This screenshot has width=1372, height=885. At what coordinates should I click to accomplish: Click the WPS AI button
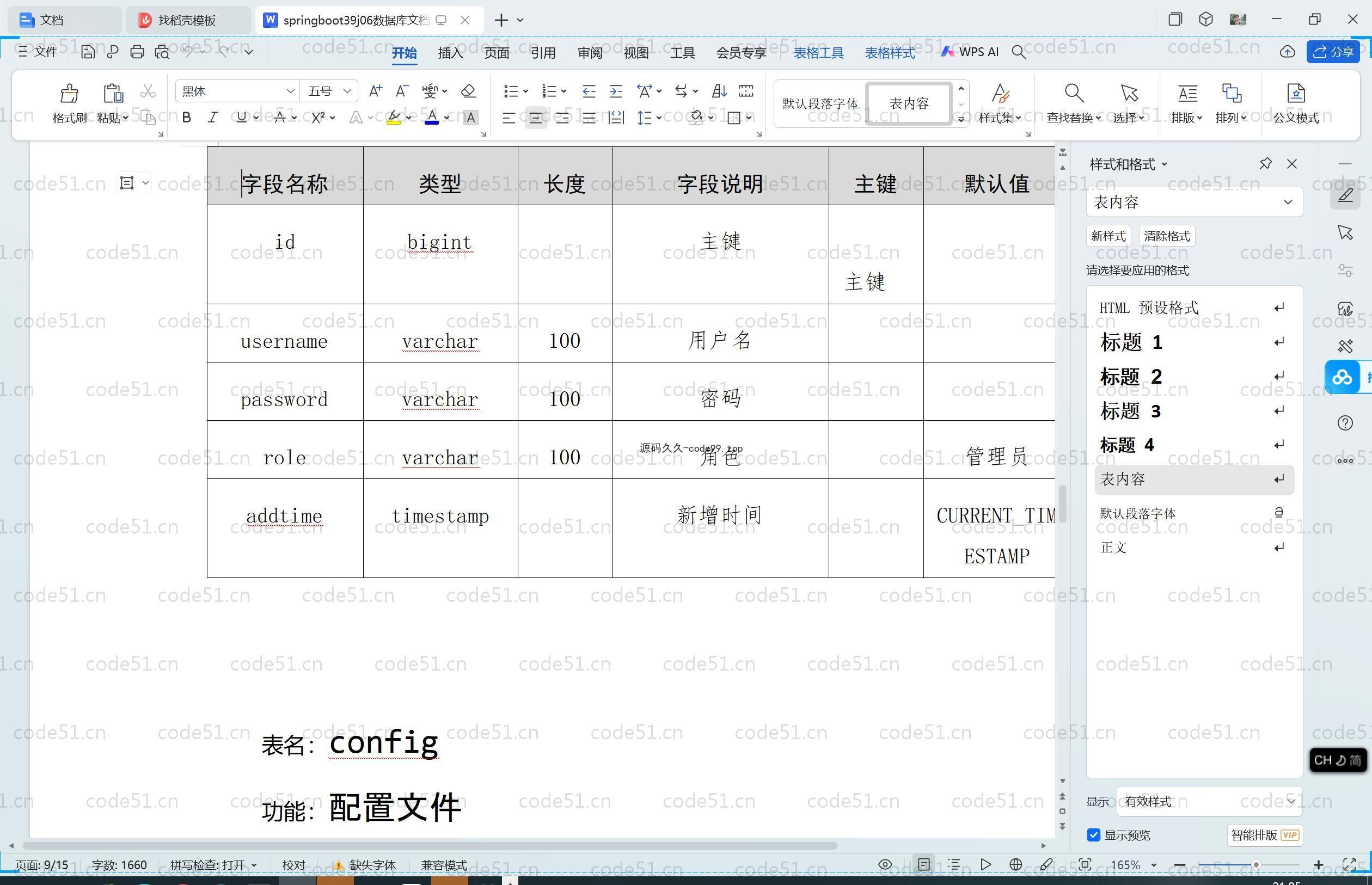(970, 52)
